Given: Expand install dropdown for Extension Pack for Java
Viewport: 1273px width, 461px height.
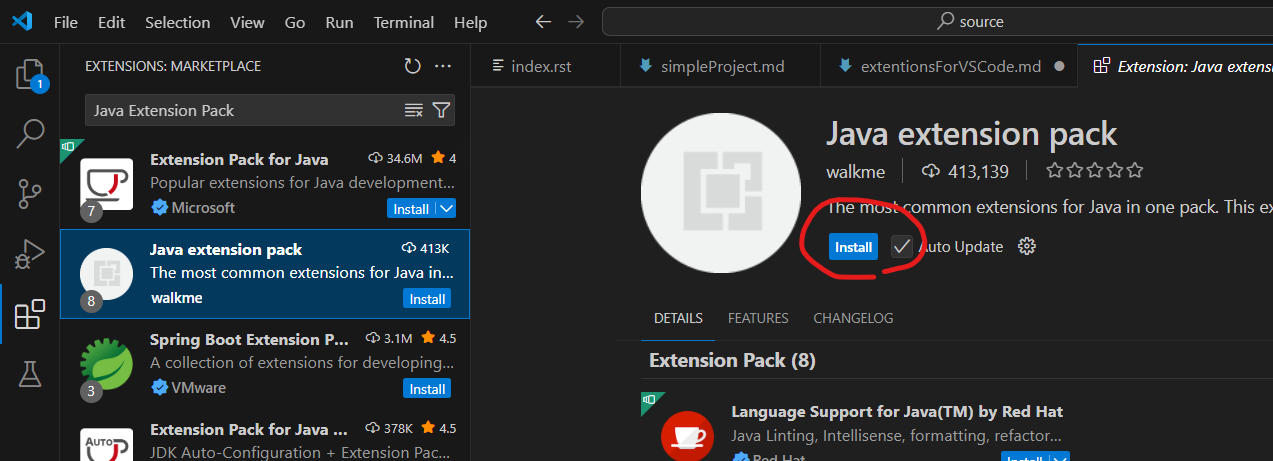Looking at the screenshot, I should 446,209.
